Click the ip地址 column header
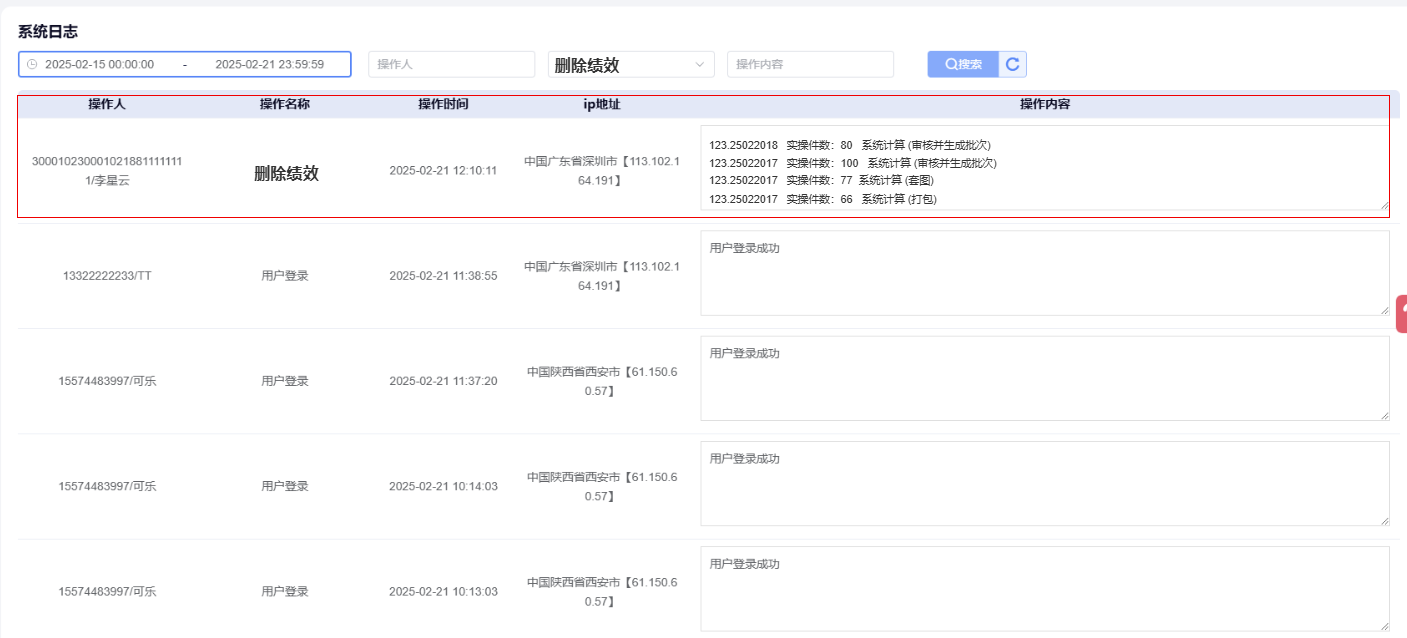Screen dimensions: 1407x638 click(602, 104)
